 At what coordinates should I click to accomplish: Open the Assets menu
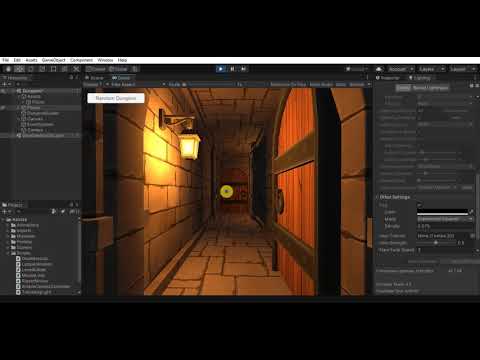click(31, 60)
